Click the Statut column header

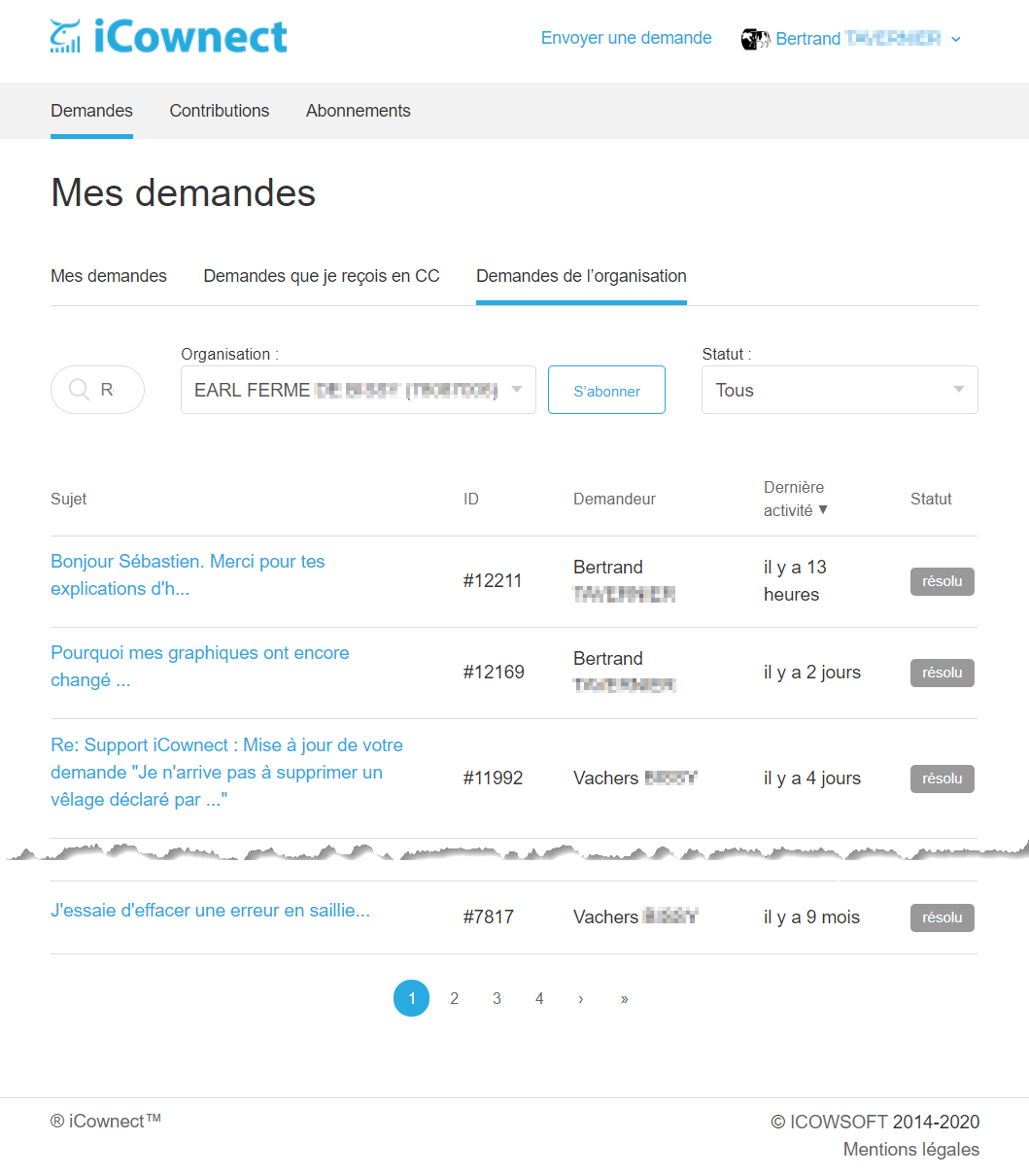pyautogui.click(x=931, y=499)
